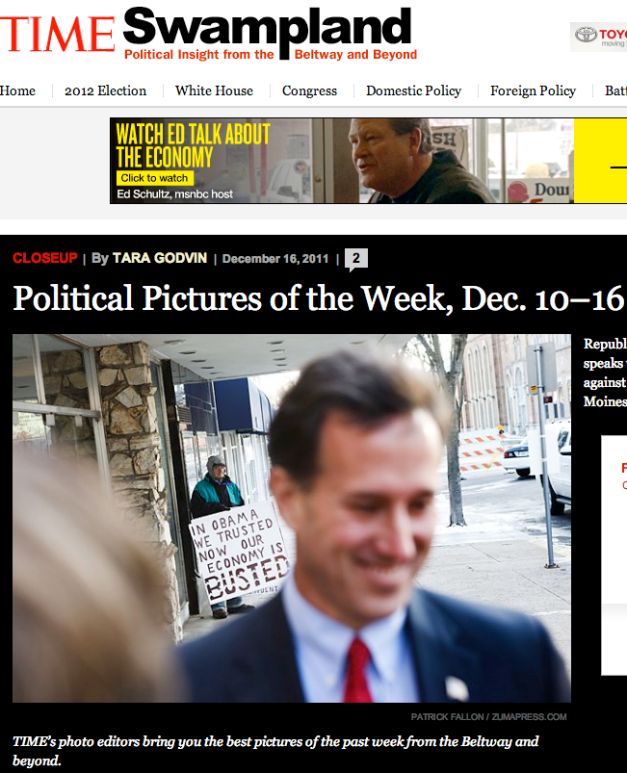Viewport: 627px width, 773px height.
Task: Click the yellow panel on the banner ad
Action: 600,161
